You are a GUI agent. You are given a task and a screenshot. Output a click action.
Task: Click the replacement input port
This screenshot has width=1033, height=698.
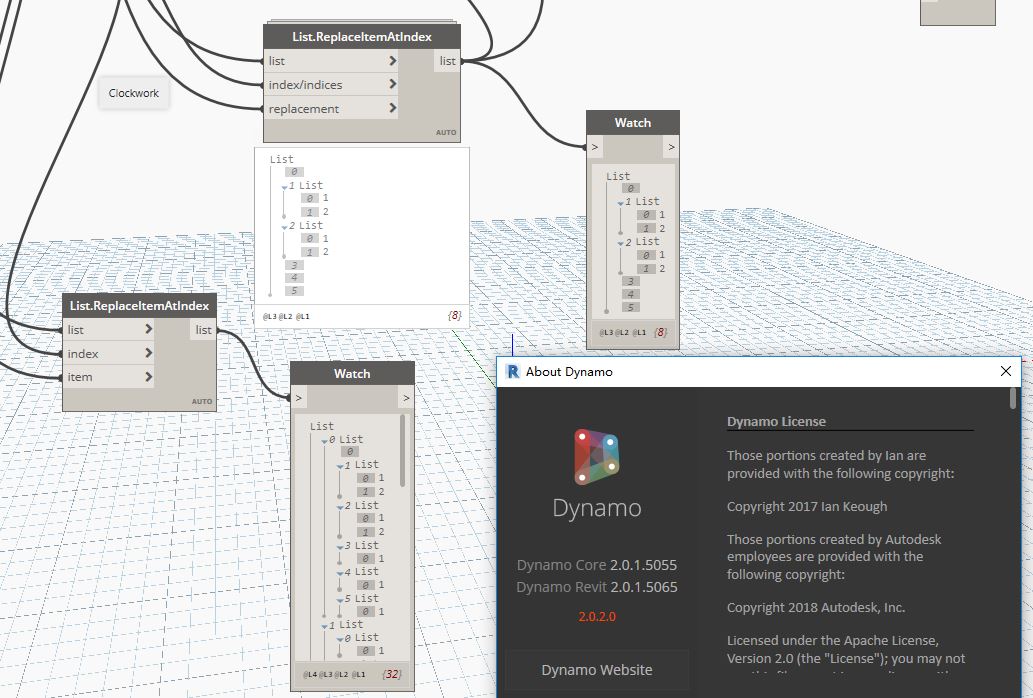coord(331,108)
